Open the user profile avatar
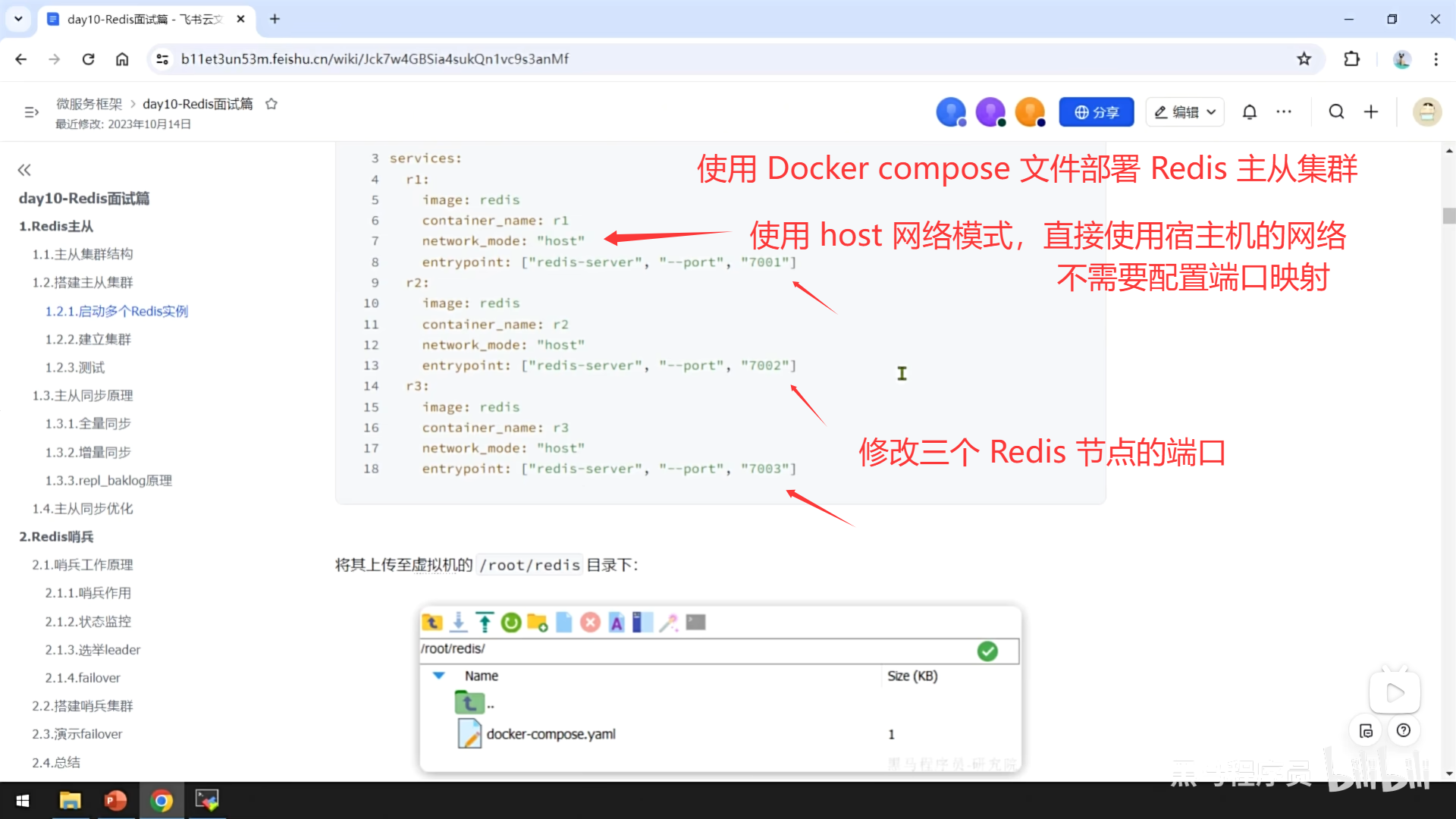 click(x=1426, y=112)
